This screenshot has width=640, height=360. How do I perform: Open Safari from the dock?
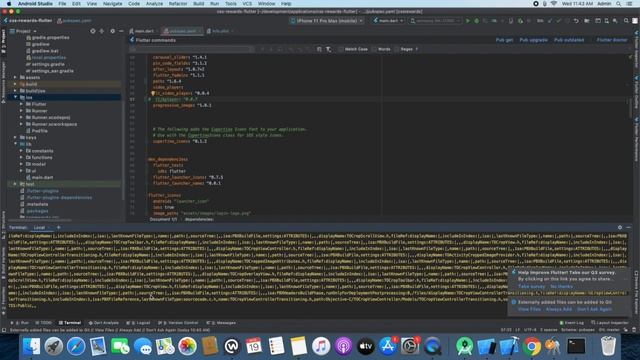point(76,346)
